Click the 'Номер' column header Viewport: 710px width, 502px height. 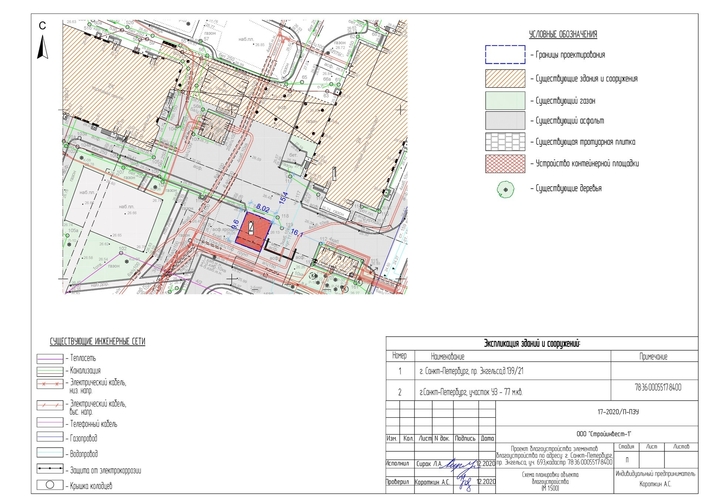point(399,356)
